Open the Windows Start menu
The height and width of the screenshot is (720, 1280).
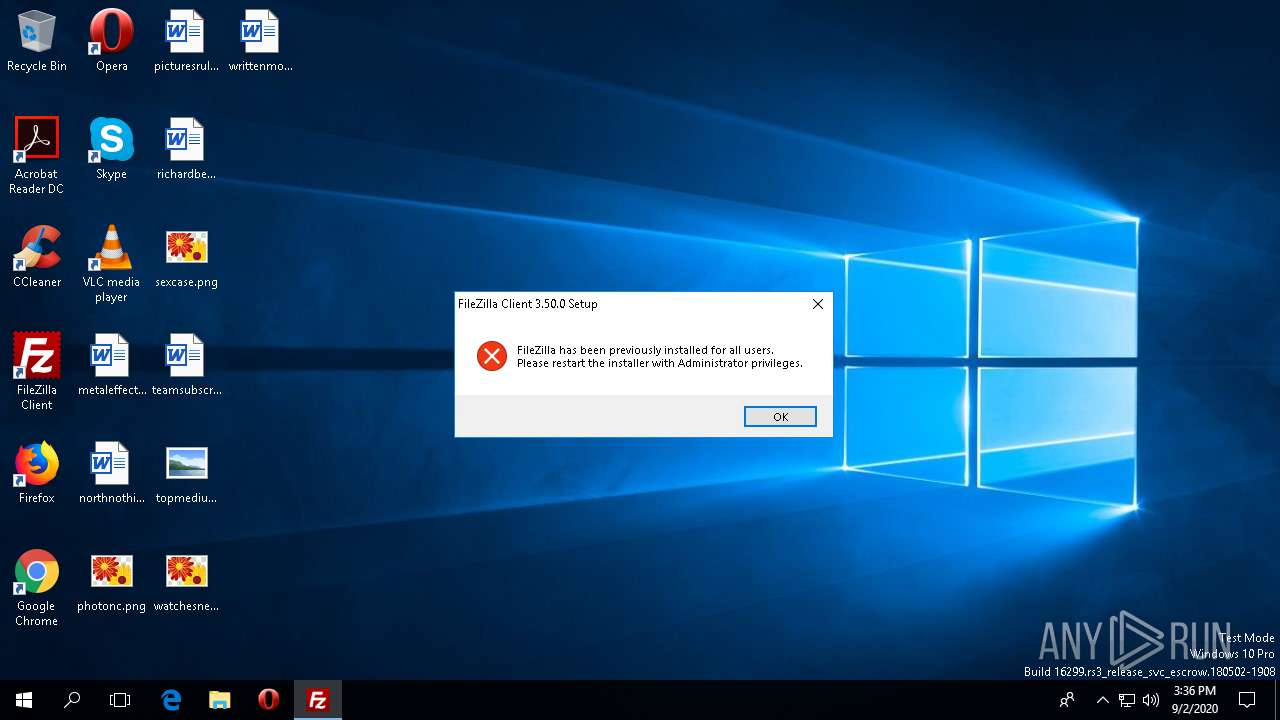point(24,700)
